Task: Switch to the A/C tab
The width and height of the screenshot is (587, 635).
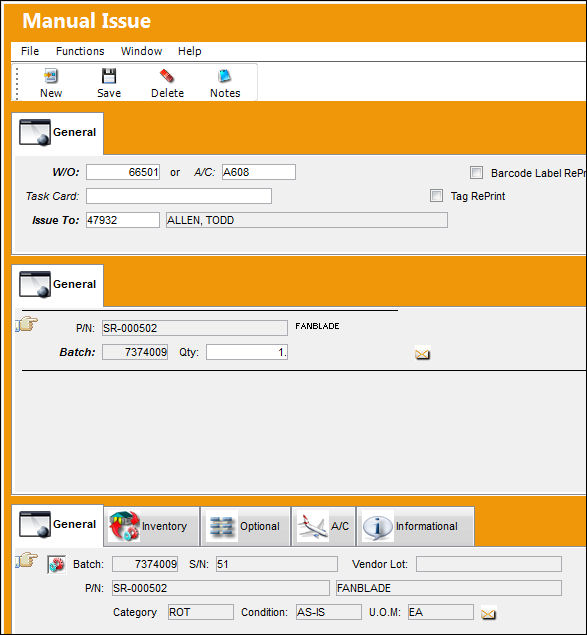Action: tap(324, 526)
